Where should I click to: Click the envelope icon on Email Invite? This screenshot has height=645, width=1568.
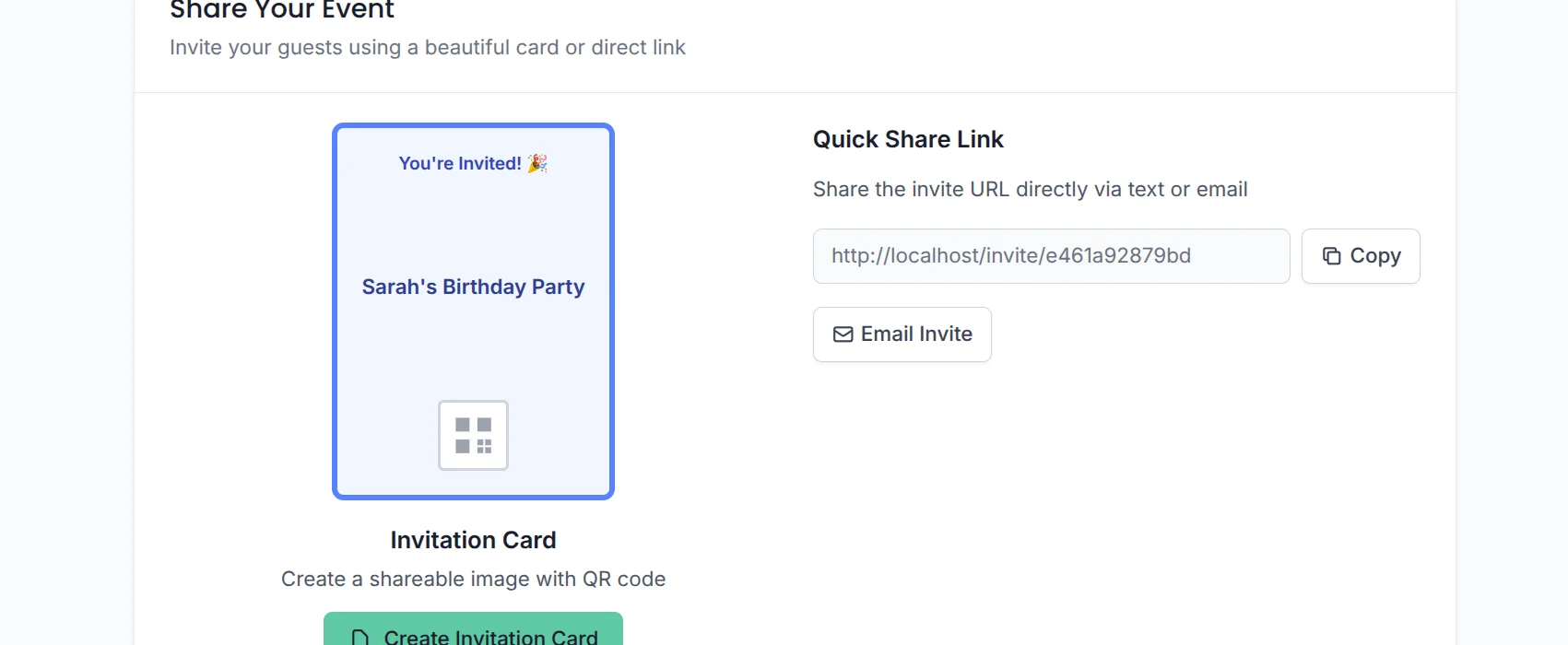pyautogui.click(x=842, y=334)
